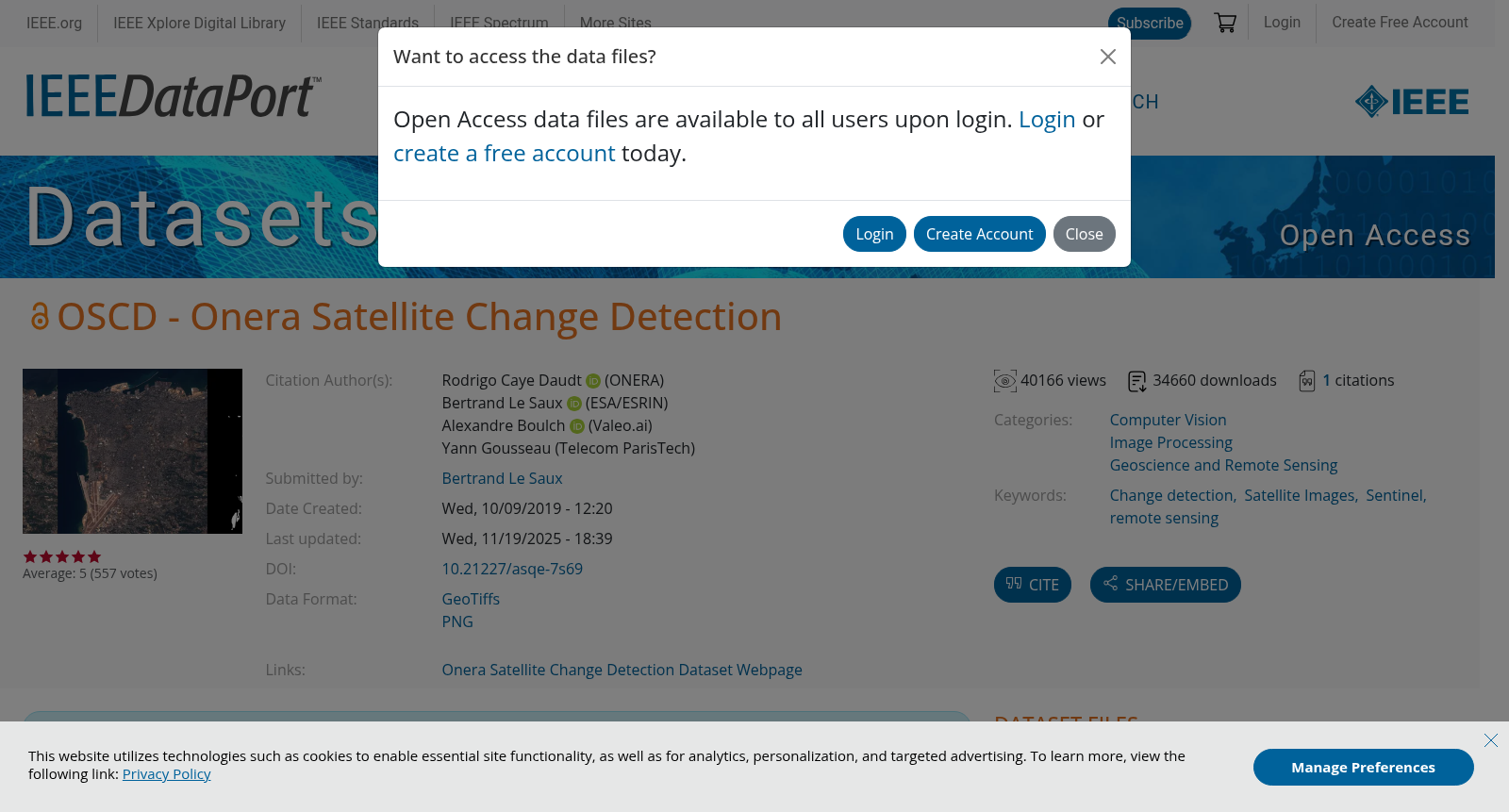This screenshot has height=812, width=1509.
Task: Open DOI link 10.21227/asqe-7s69
Action: [x=512, y=569]
